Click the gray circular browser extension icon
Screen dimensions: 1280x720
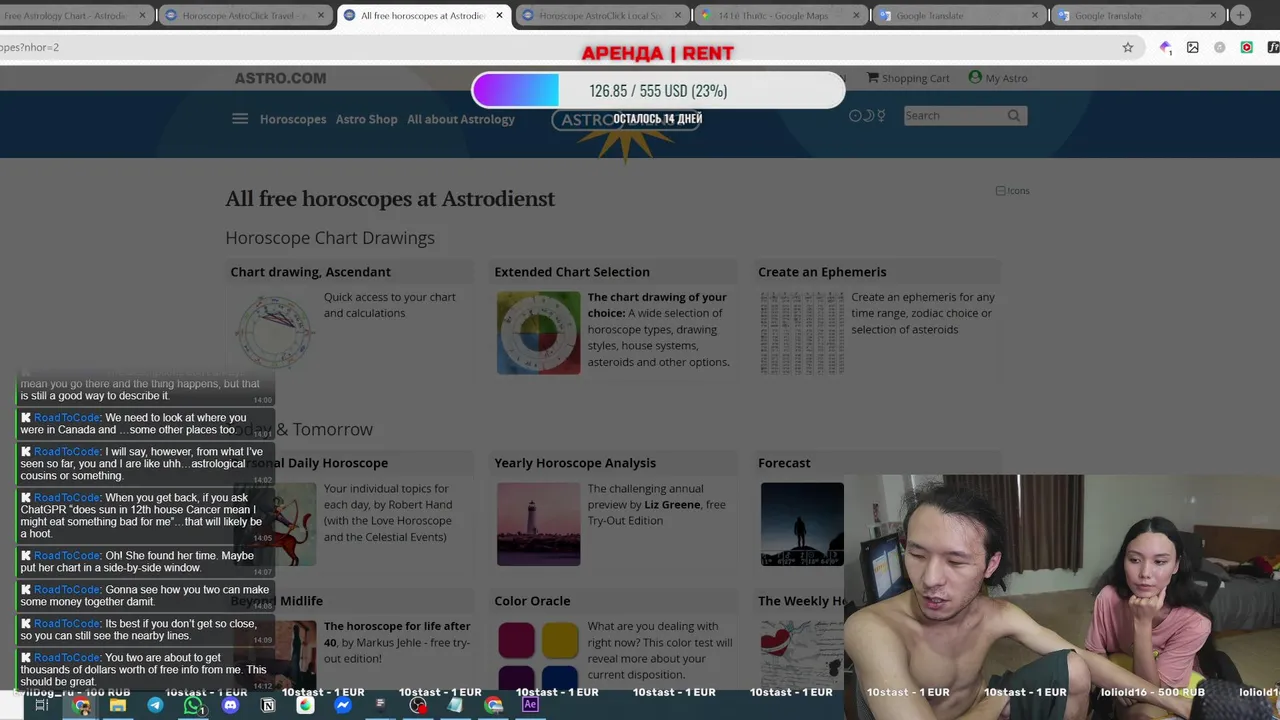(1220, 47)
